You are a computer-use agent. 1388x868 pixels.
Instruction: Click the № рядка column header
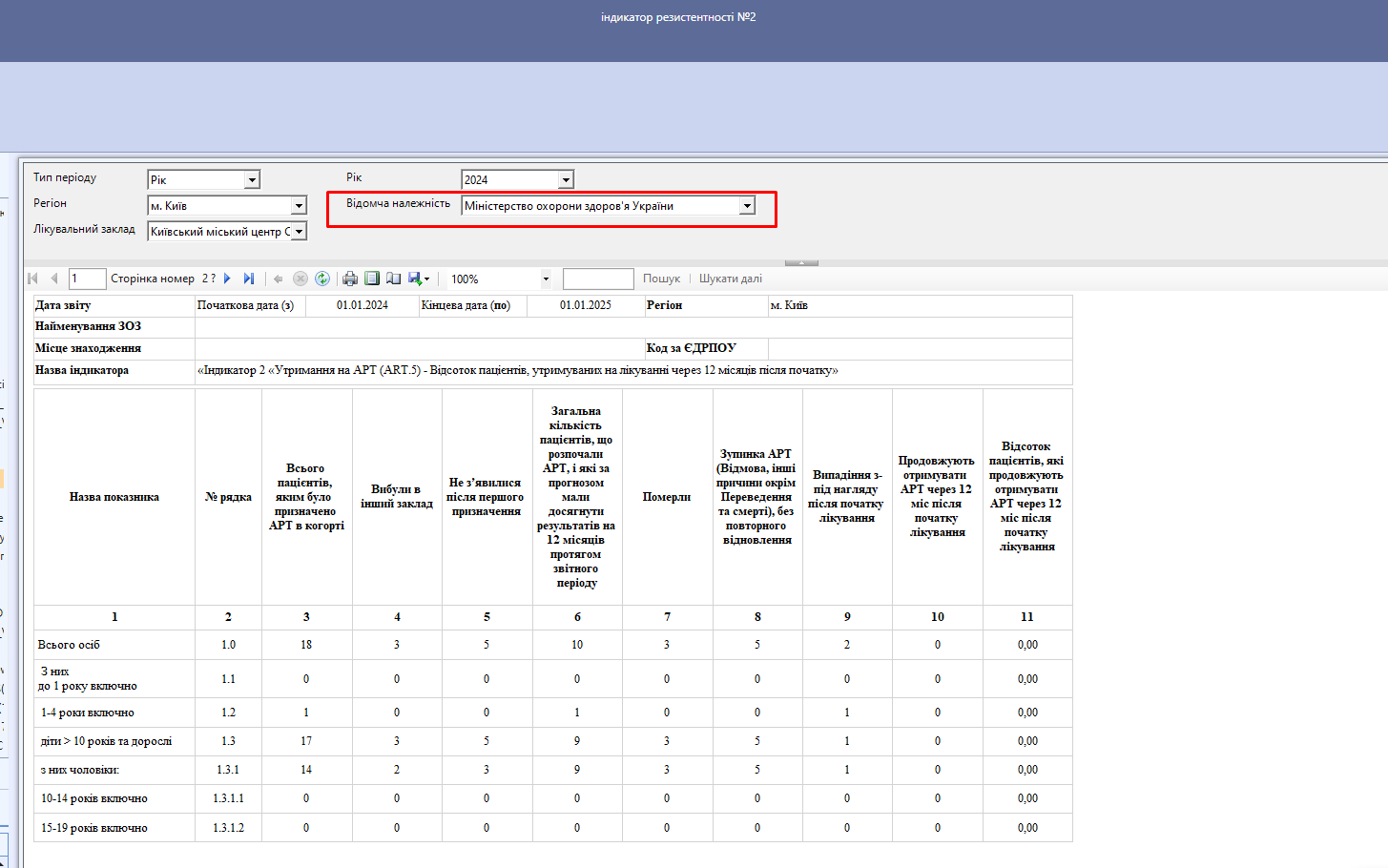pyautogui.click(x=228, y=497)
